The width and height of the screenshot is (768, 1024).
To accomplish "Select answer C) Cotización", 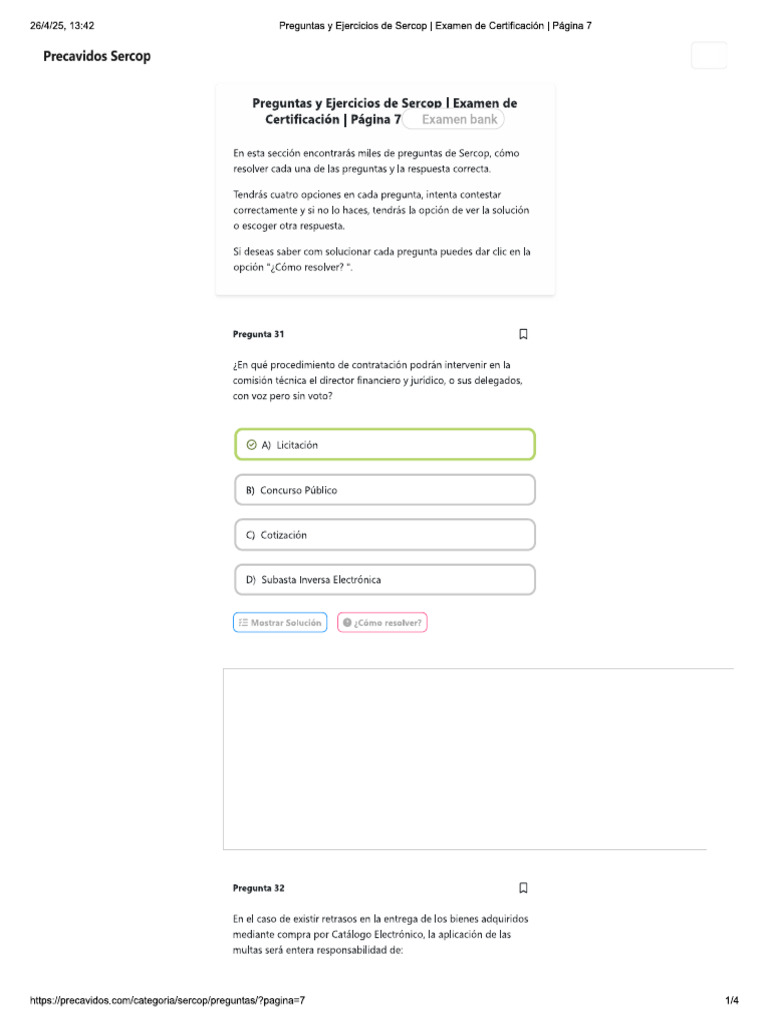I will pos(385,535).
